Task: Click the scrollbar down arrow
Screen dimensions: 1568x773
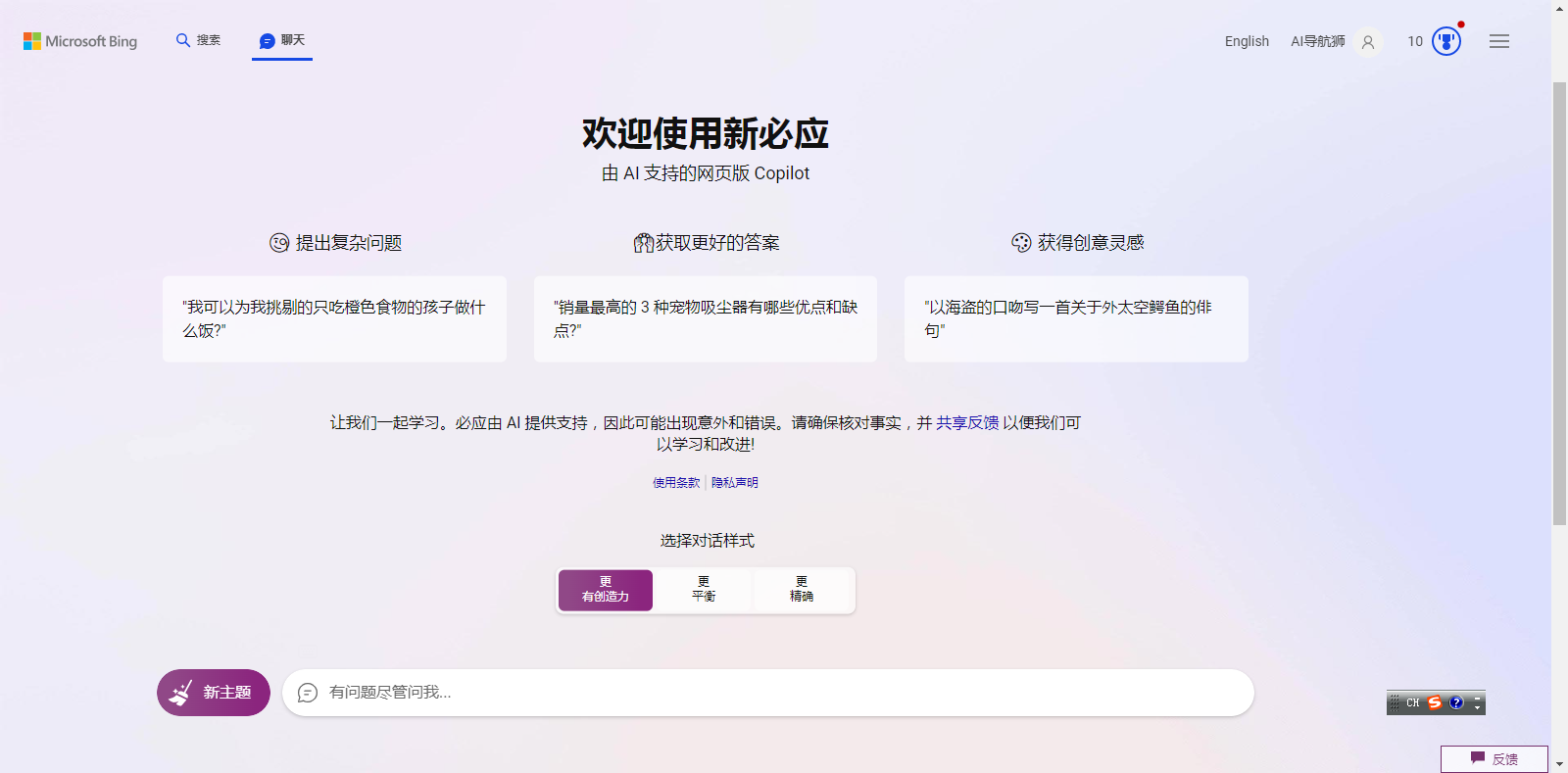Action: (x=1559, y=764)
